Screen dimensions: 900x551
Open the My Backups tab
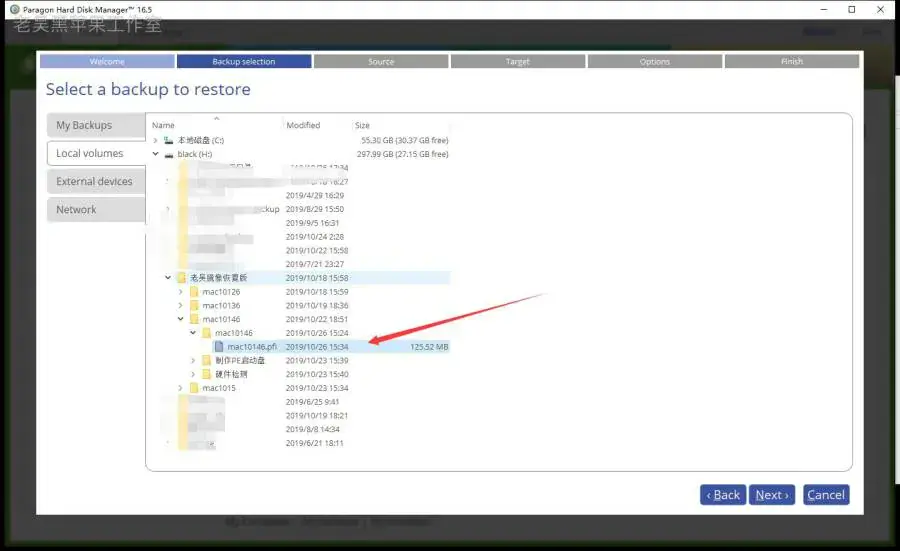[x=96, y=125]
